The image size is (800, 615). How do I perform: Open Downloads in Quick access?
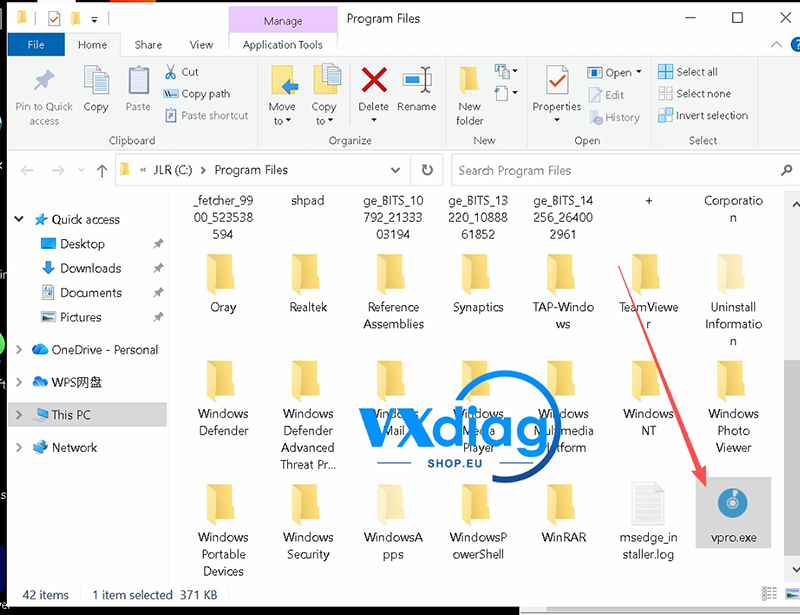(x=90, y=268)
